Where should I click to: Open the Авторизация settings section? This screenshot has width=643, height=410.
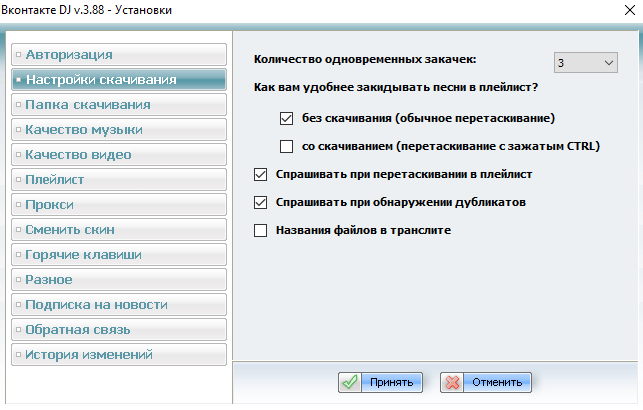[x=119, y=55]
